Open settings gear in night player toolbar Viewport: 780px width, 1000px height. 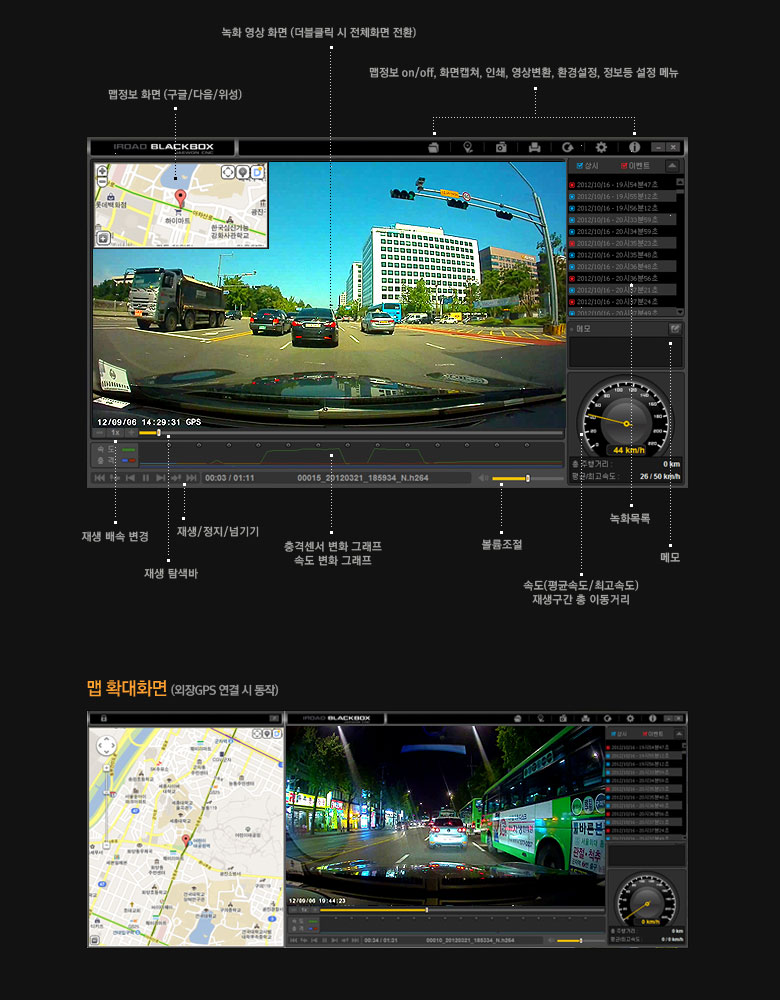click(629, 718)
